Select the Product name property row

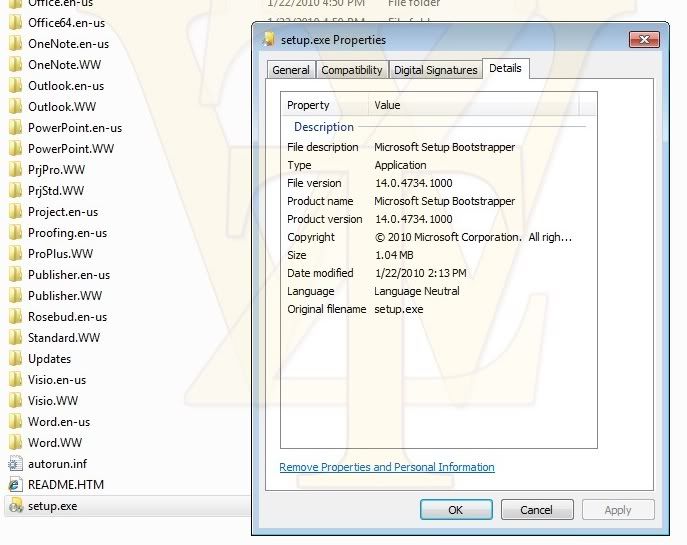point(438,201)
